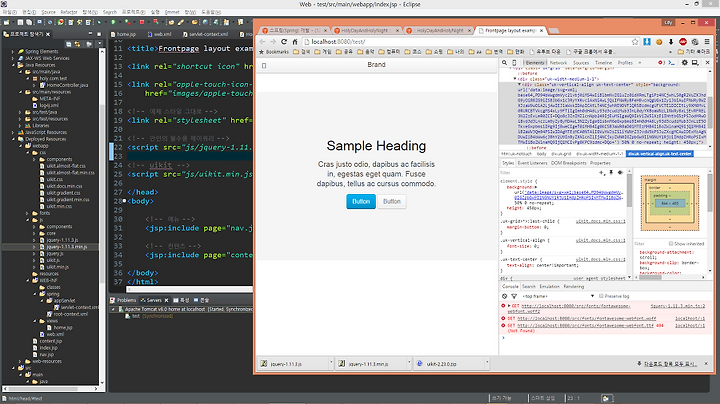Click the show all downloads link in Chrome
Image resolution: width=720 pixels, height=404 pixels.
tap(670, 364)
